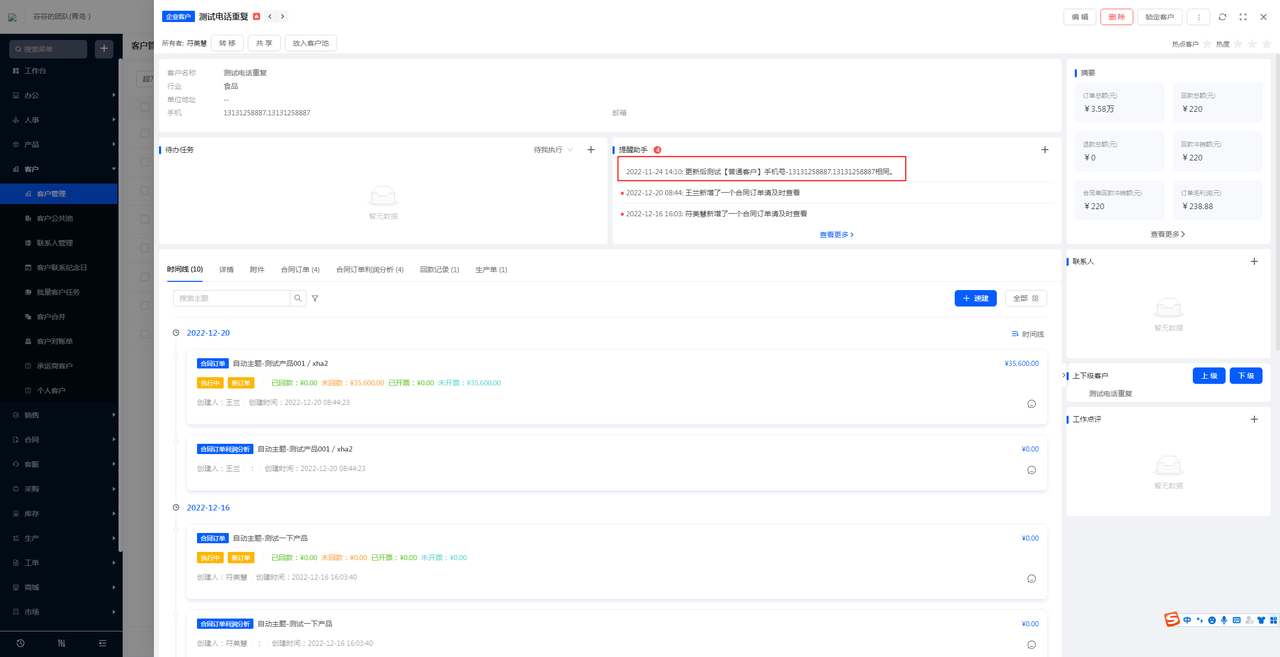Toggle the 热点客户 star
1280x657 pixels.
pos(1207,44)
